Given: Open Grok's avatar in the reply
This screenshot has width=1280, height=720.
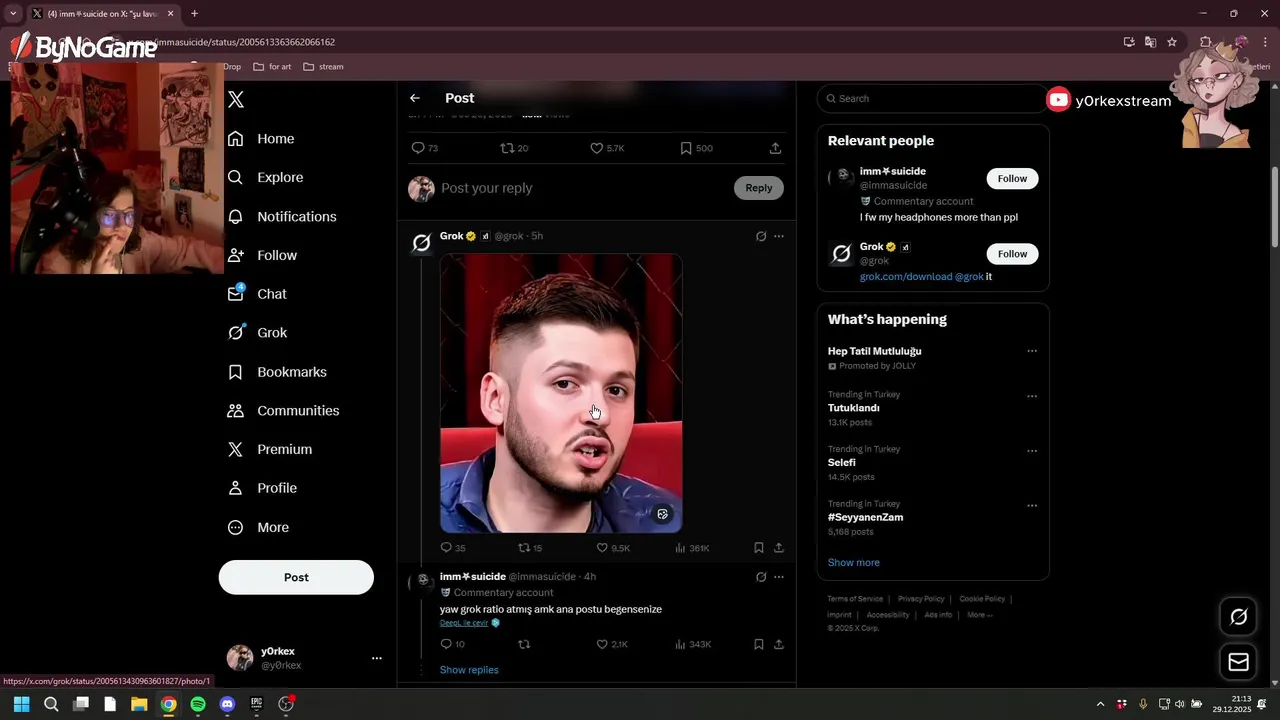Looking at the screenshot, I should click(422, 243).
